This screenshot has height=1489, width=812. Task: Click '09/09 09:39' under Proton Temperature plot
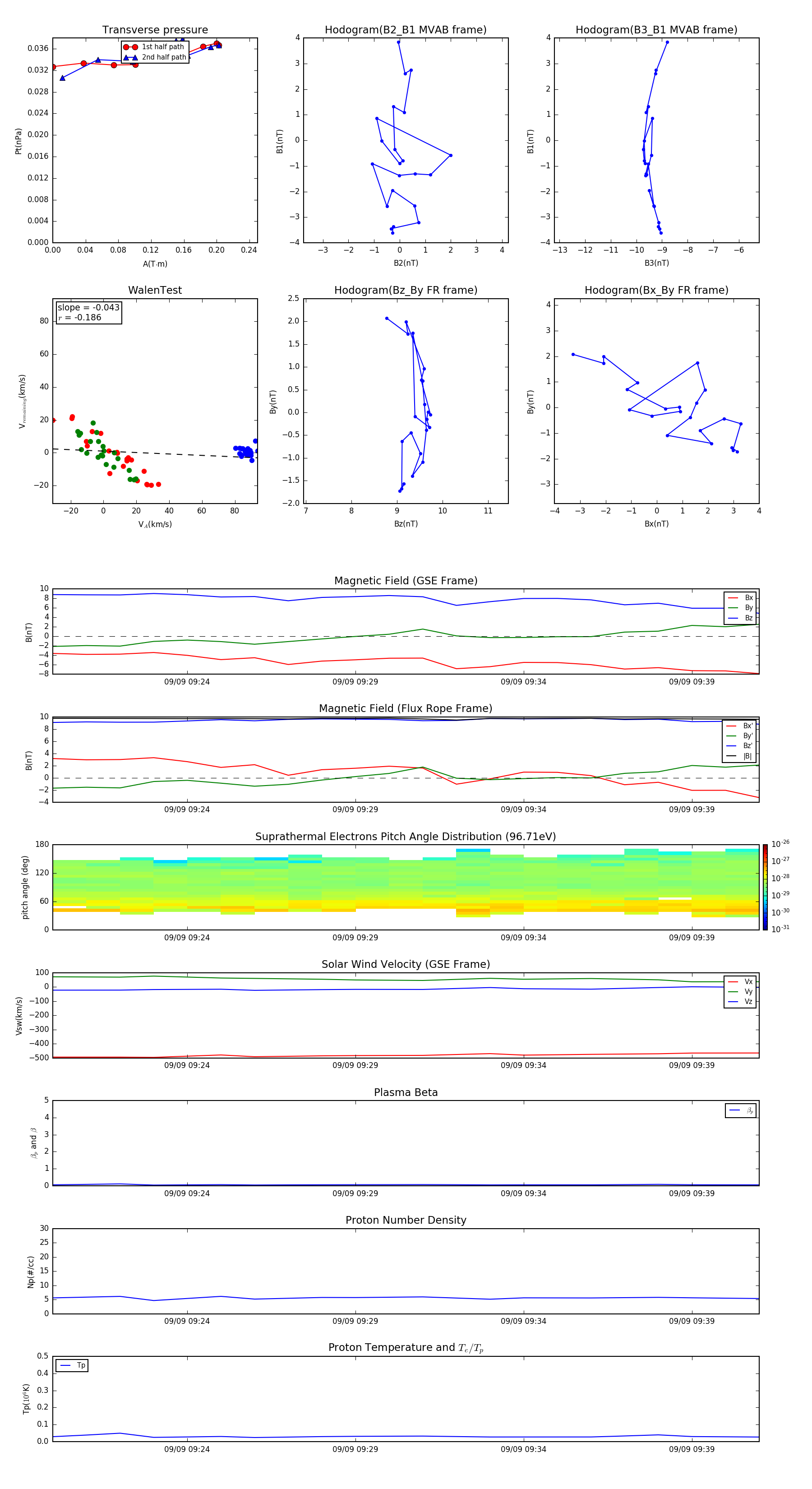click(692, 1449)
